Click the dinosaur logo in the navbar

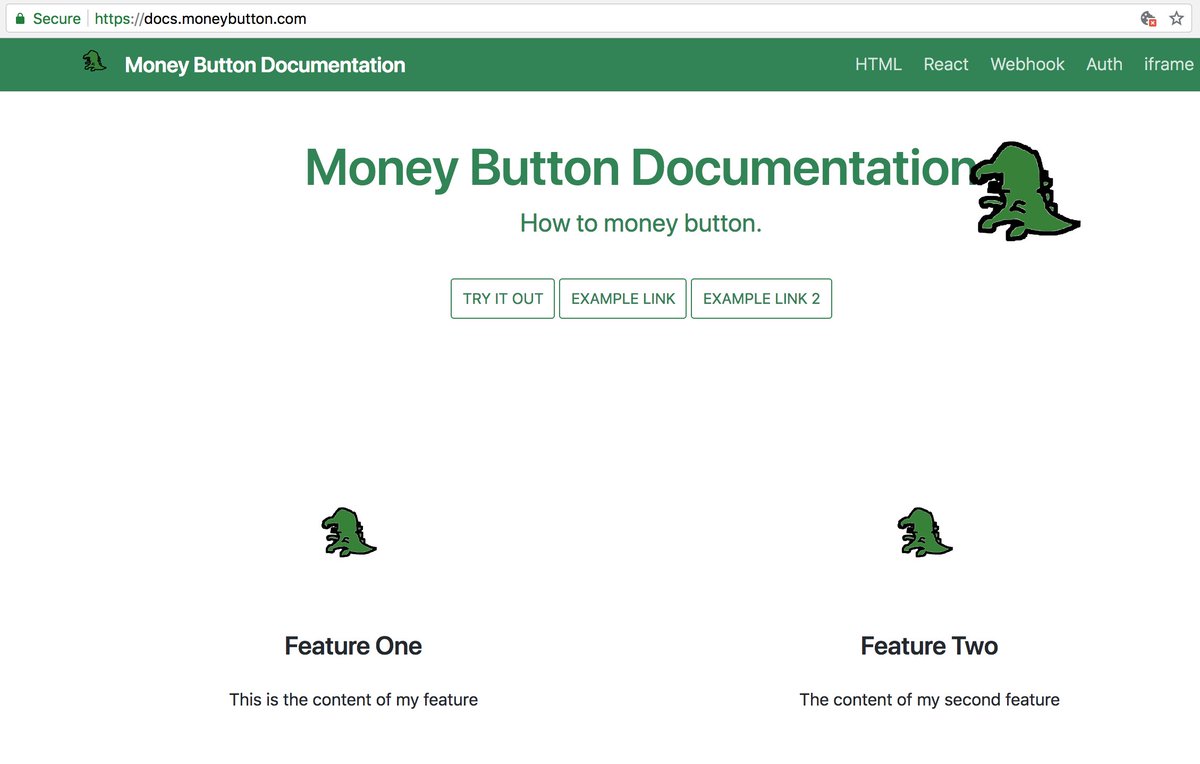click(x=95, y=62)
